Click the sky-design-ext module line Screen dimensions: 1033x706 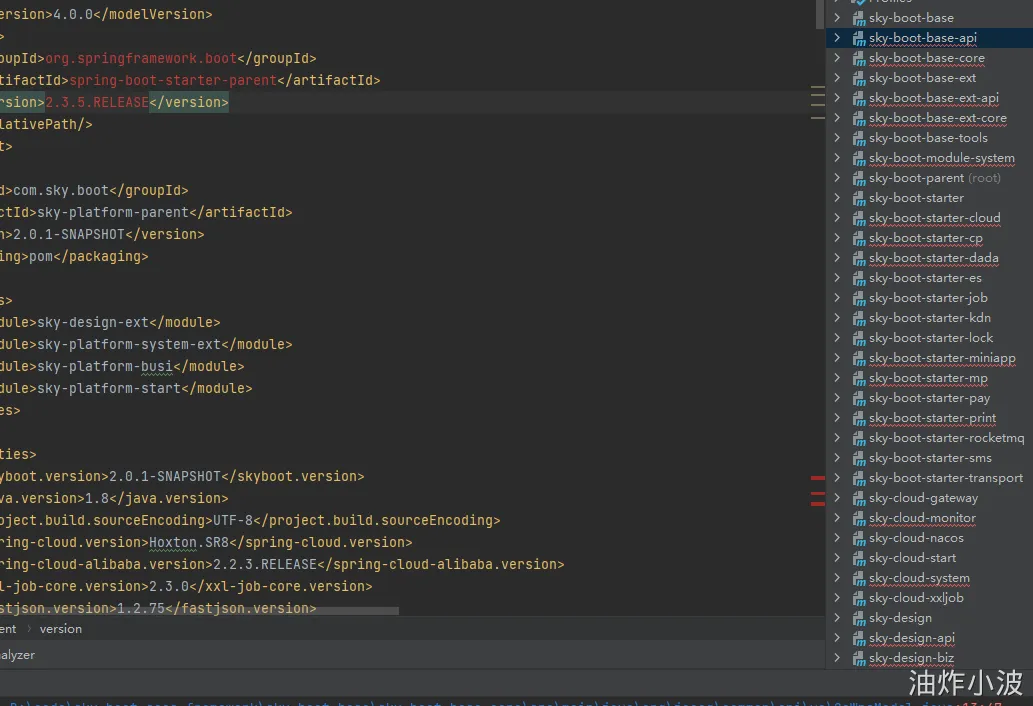pyautogui.click(x=110, y=322)
